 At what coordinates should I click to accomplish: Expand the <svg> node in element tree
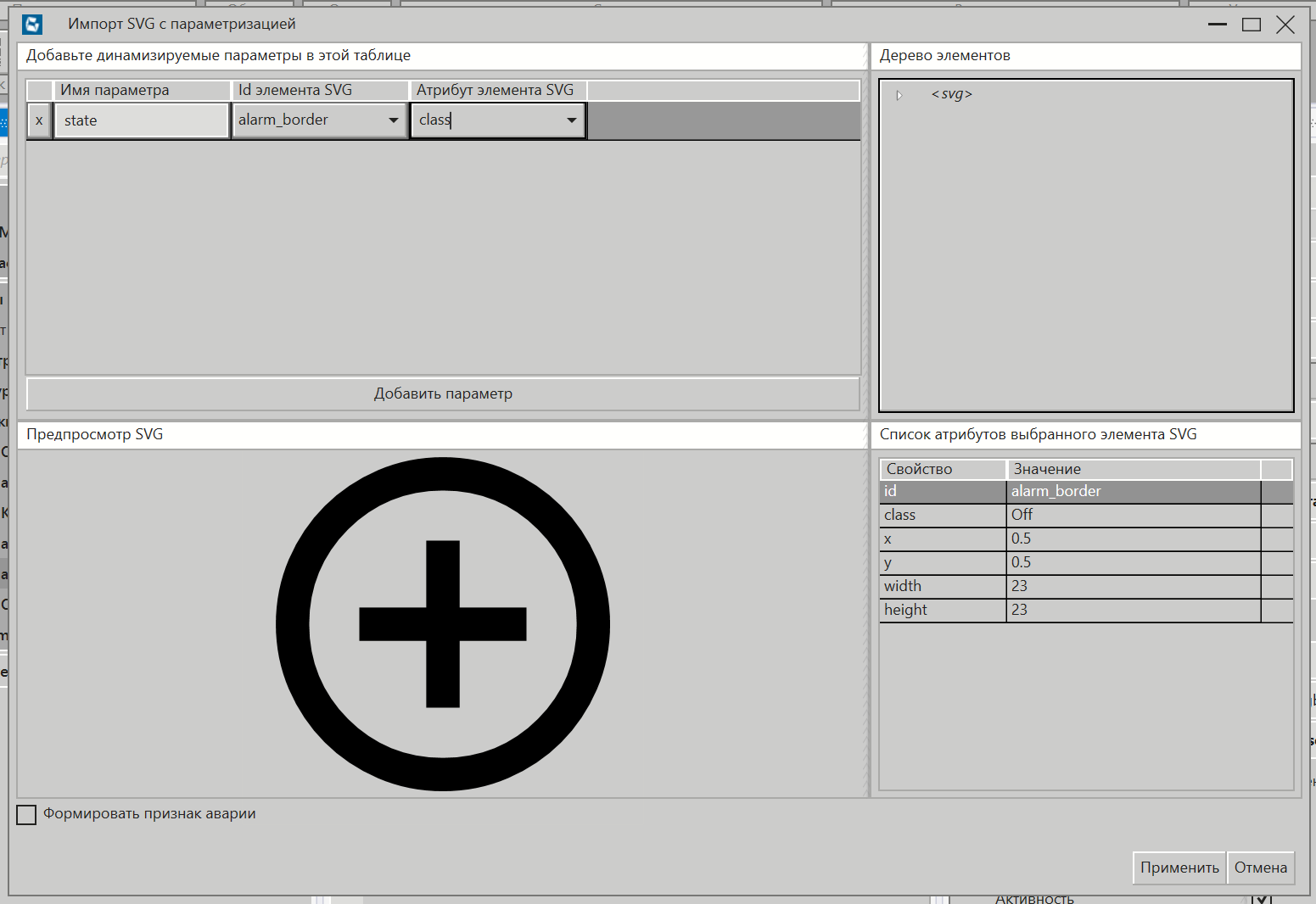click(x=899, y=94)
